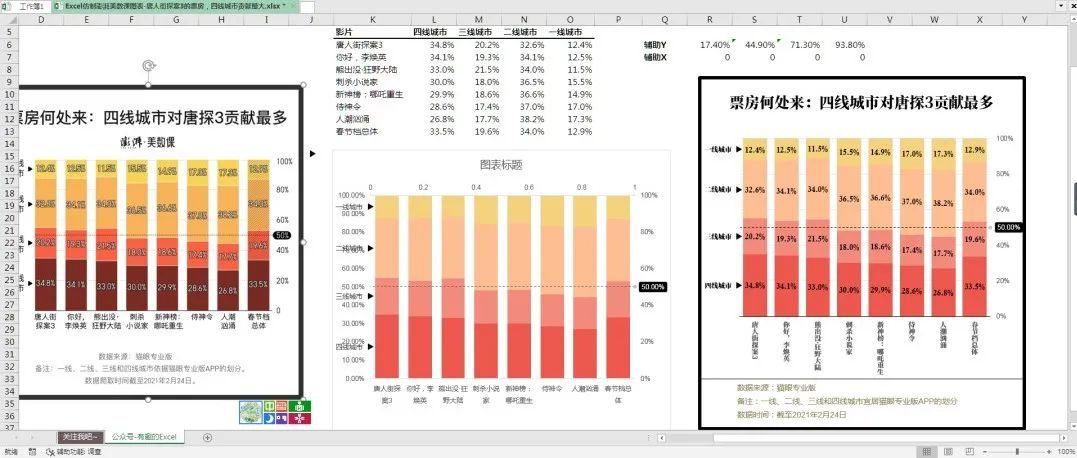This screenshot has width=1077, height=458.
Task: Select the 春节档总体 cell in the table
Action: (x=372, y=131)
